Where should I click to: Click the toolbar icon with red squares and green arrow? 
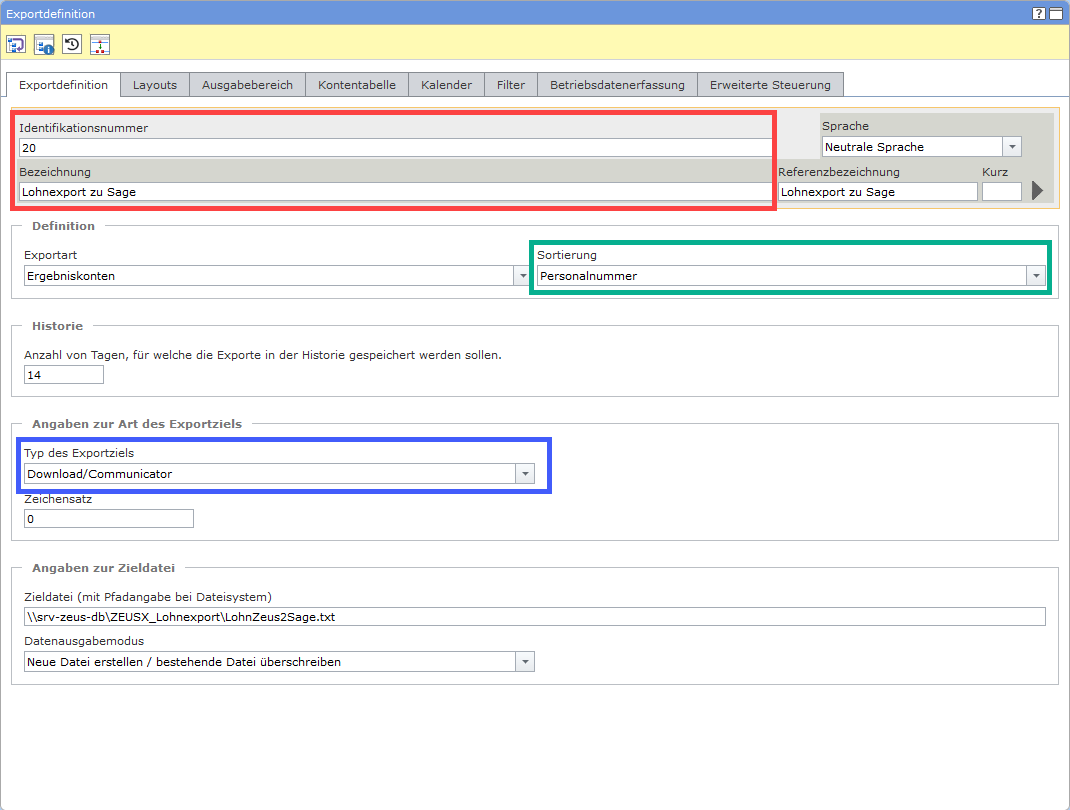(100, 44)
